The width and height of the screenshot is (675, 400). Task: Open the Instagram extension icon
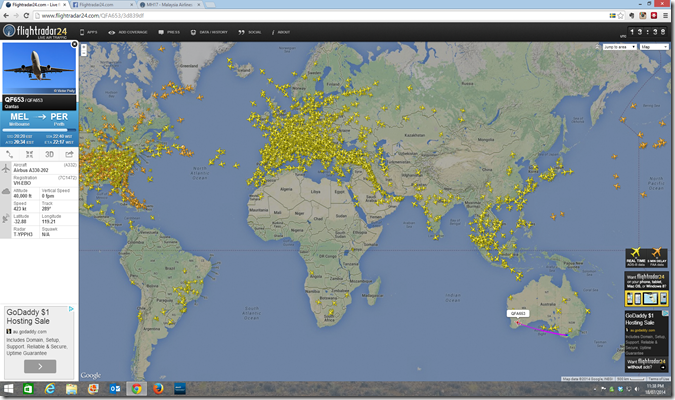coord(643,16)
